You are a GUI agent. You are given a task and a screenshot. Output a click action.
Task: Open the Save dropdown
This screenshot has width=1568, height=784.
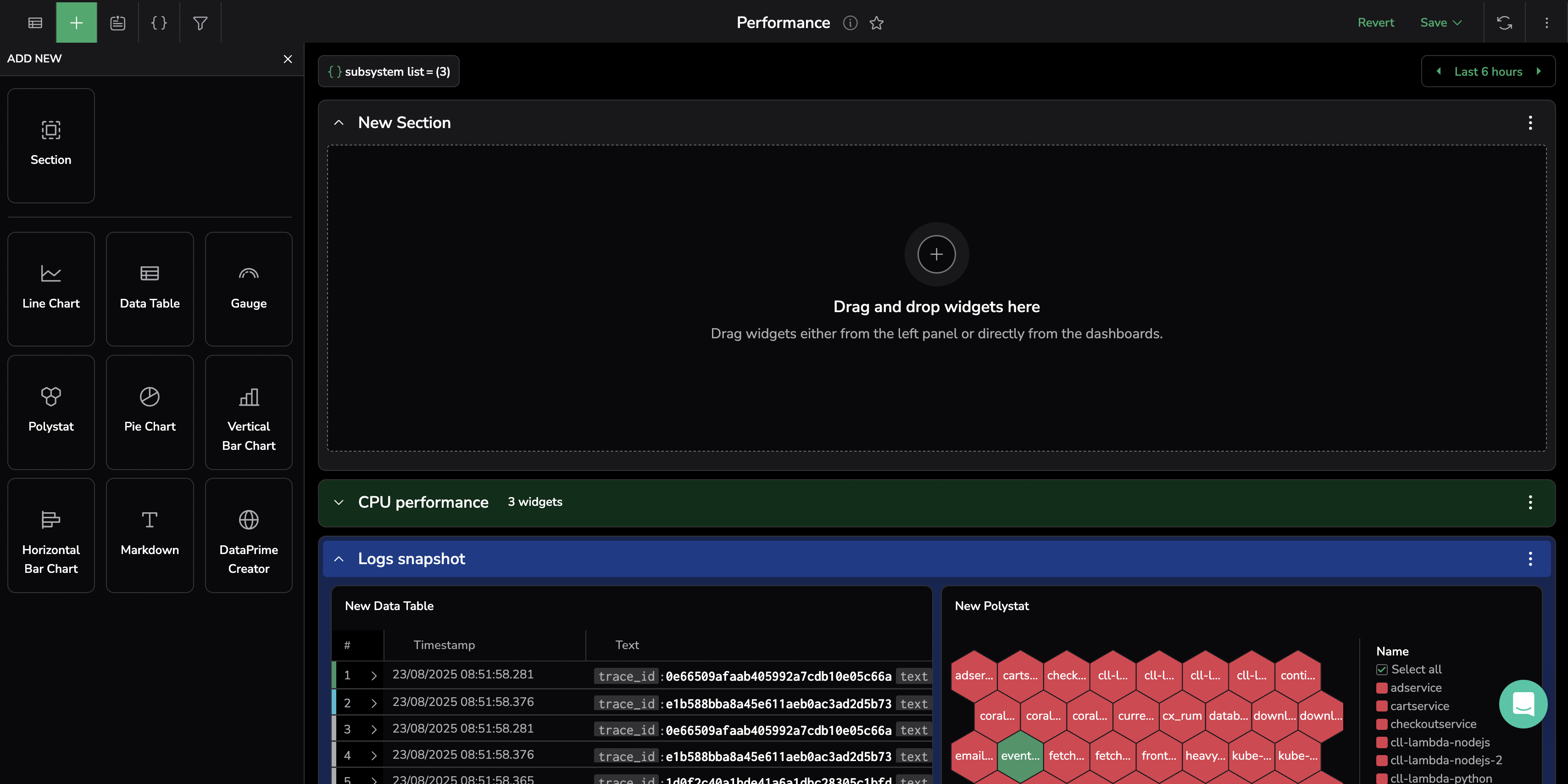(1440, 22)
